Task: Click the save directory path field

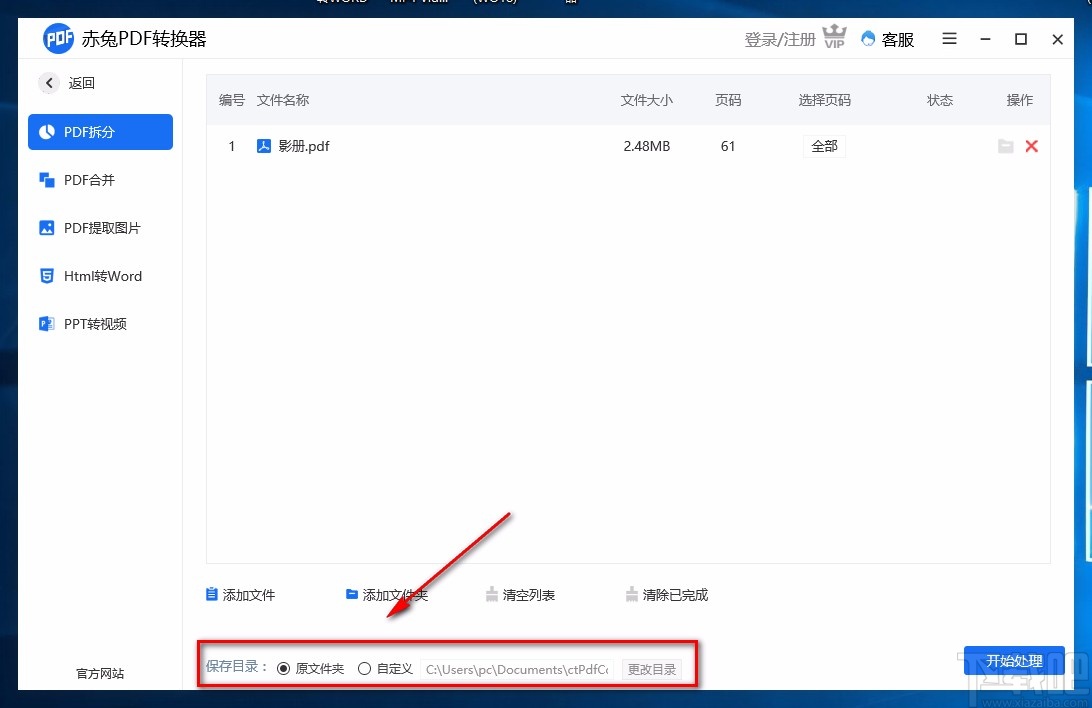Action: [x=517, y=669]
